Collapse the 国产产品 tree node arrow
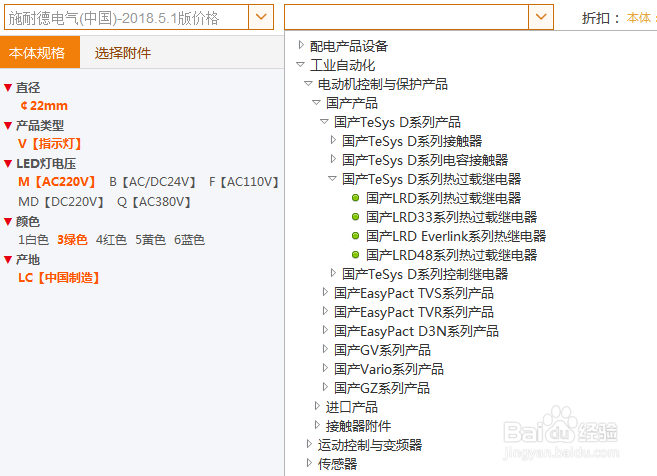The height and width of the screenshot is (476, 657). point(316,102)
